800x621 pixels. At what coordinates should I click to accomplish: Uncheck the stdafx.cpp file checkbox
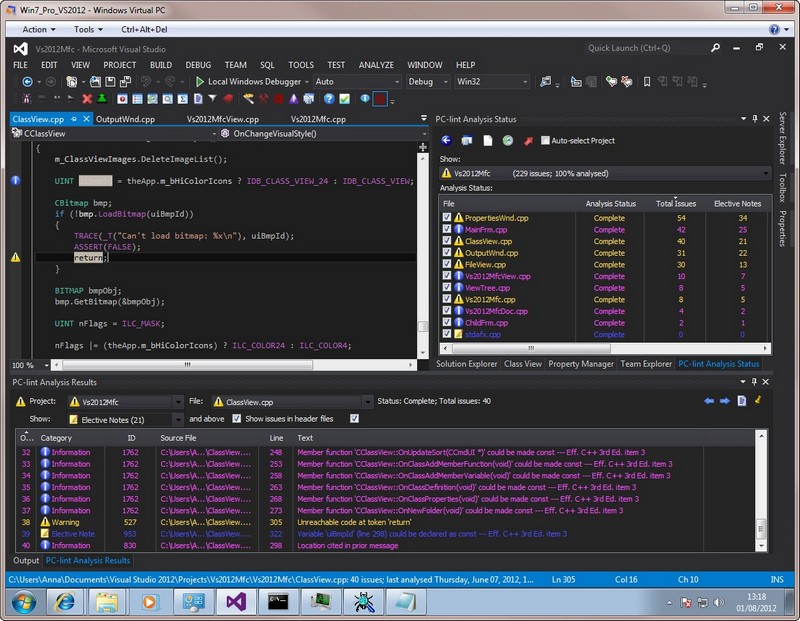click(447, 334)
